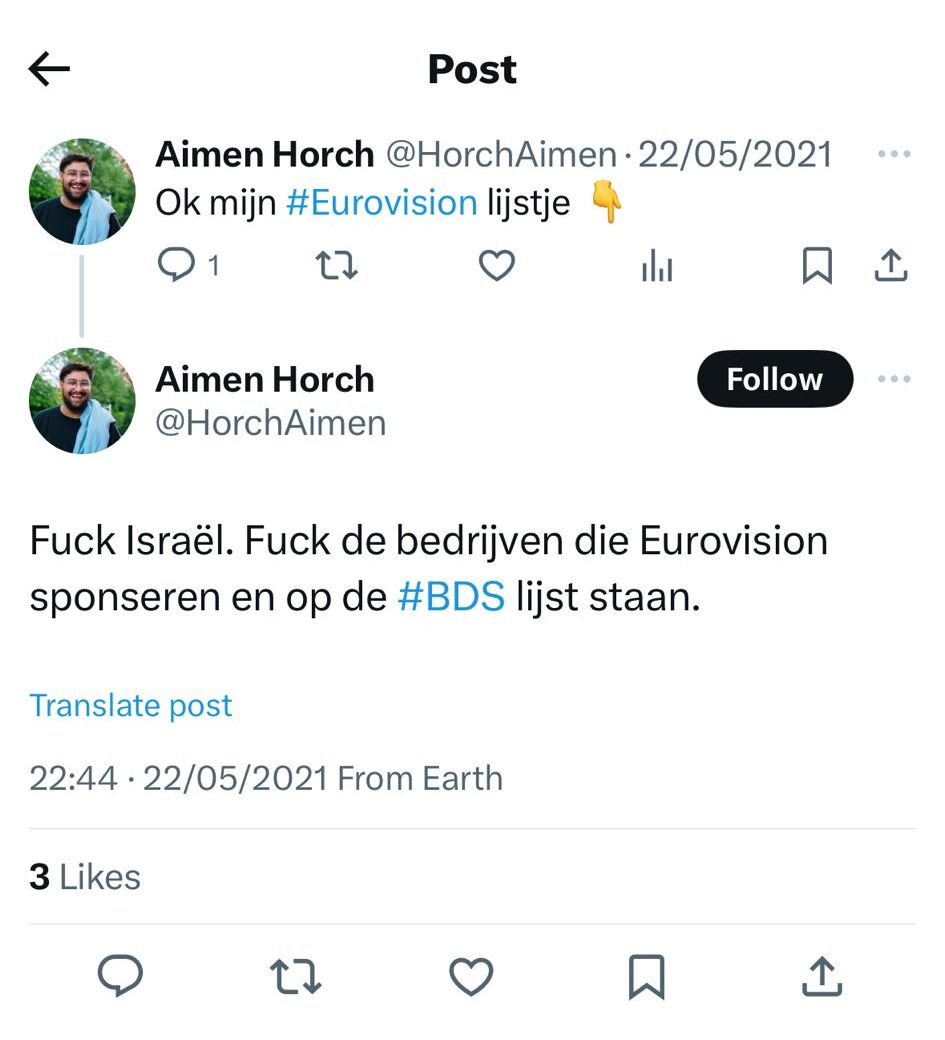View the 3 Likes list
Viewport: 945px width, 1040px height.
point(85,877)
